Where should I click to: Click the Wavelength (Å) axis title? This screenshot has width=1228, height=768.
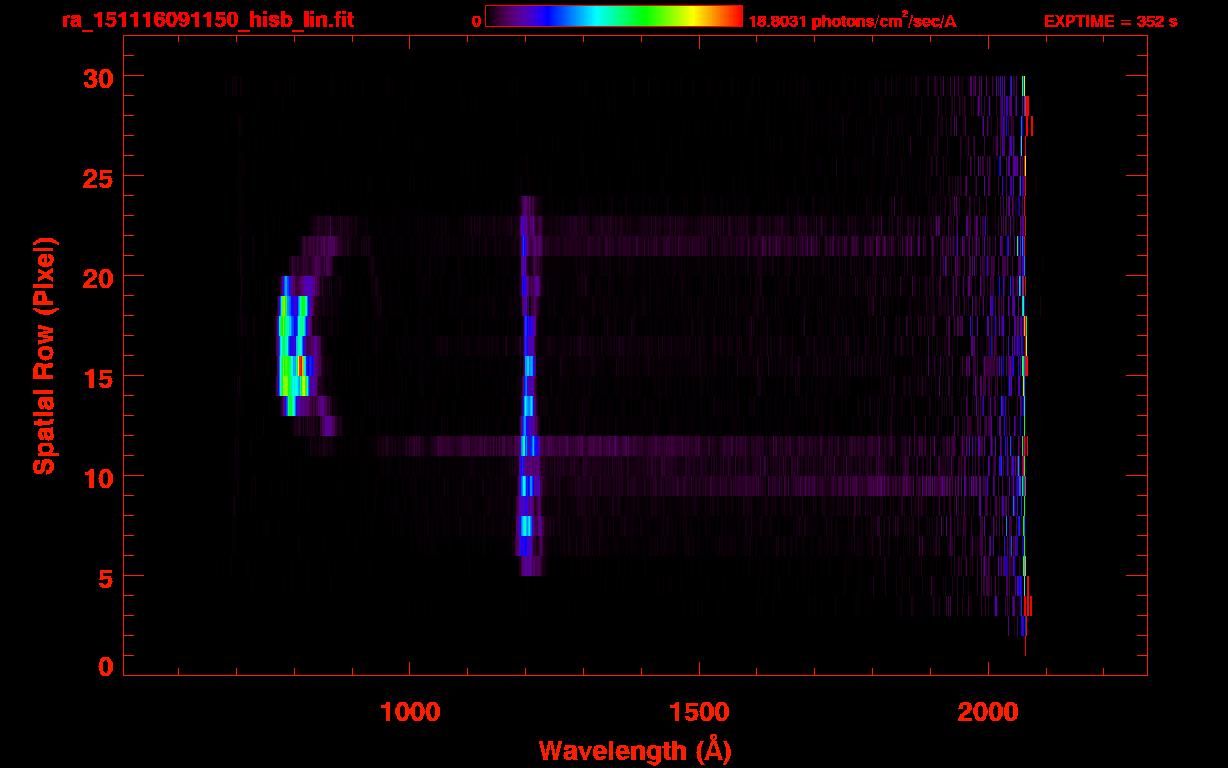click(635, 750)
